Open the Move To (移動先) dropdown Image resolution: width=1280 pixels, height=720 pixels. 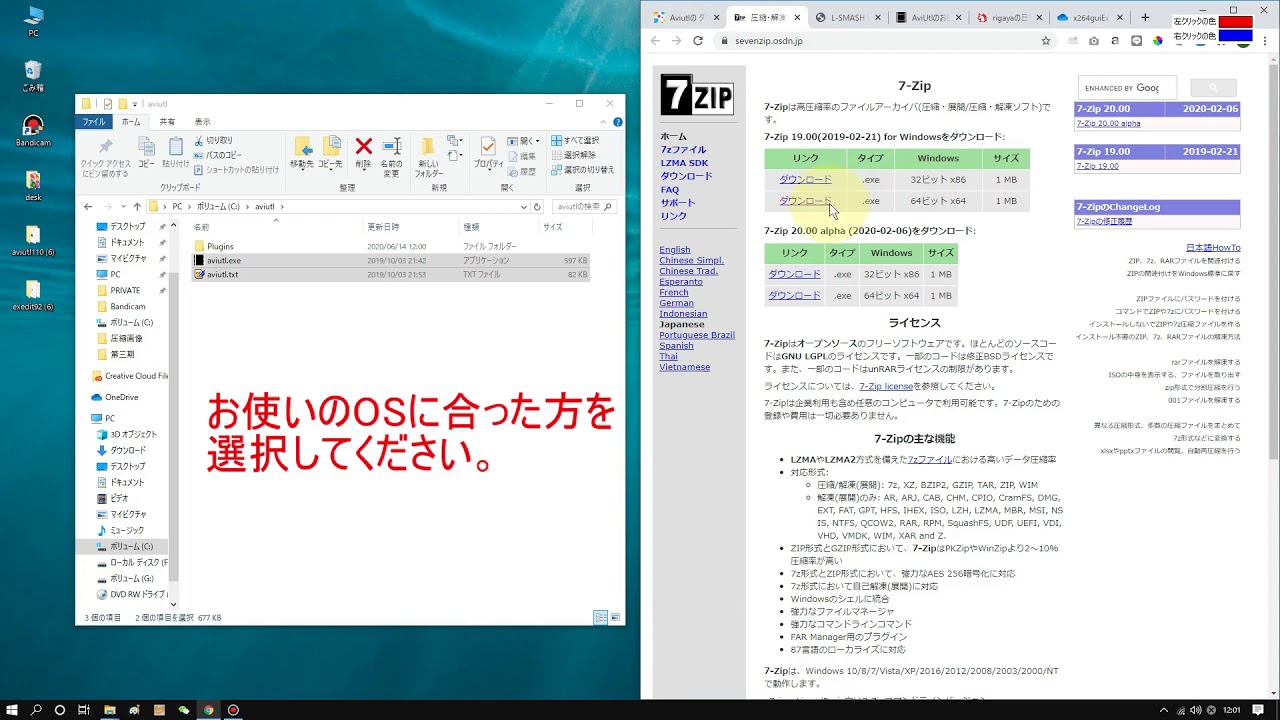click(x=301, y=153)
